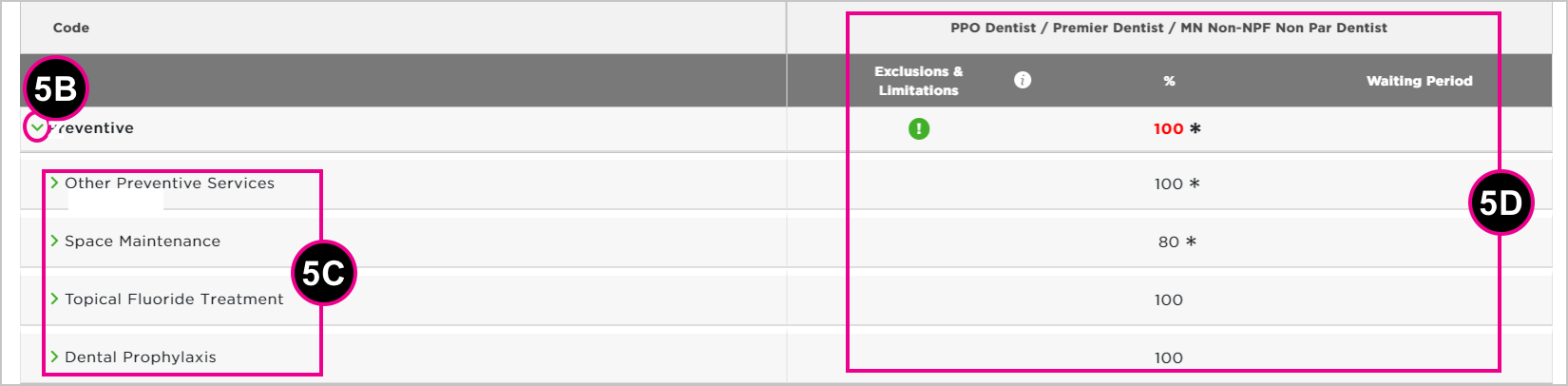The image size is (1568, 386).
Task: Click the asterisk next to red 100
Action: (x=1195, y=128)
